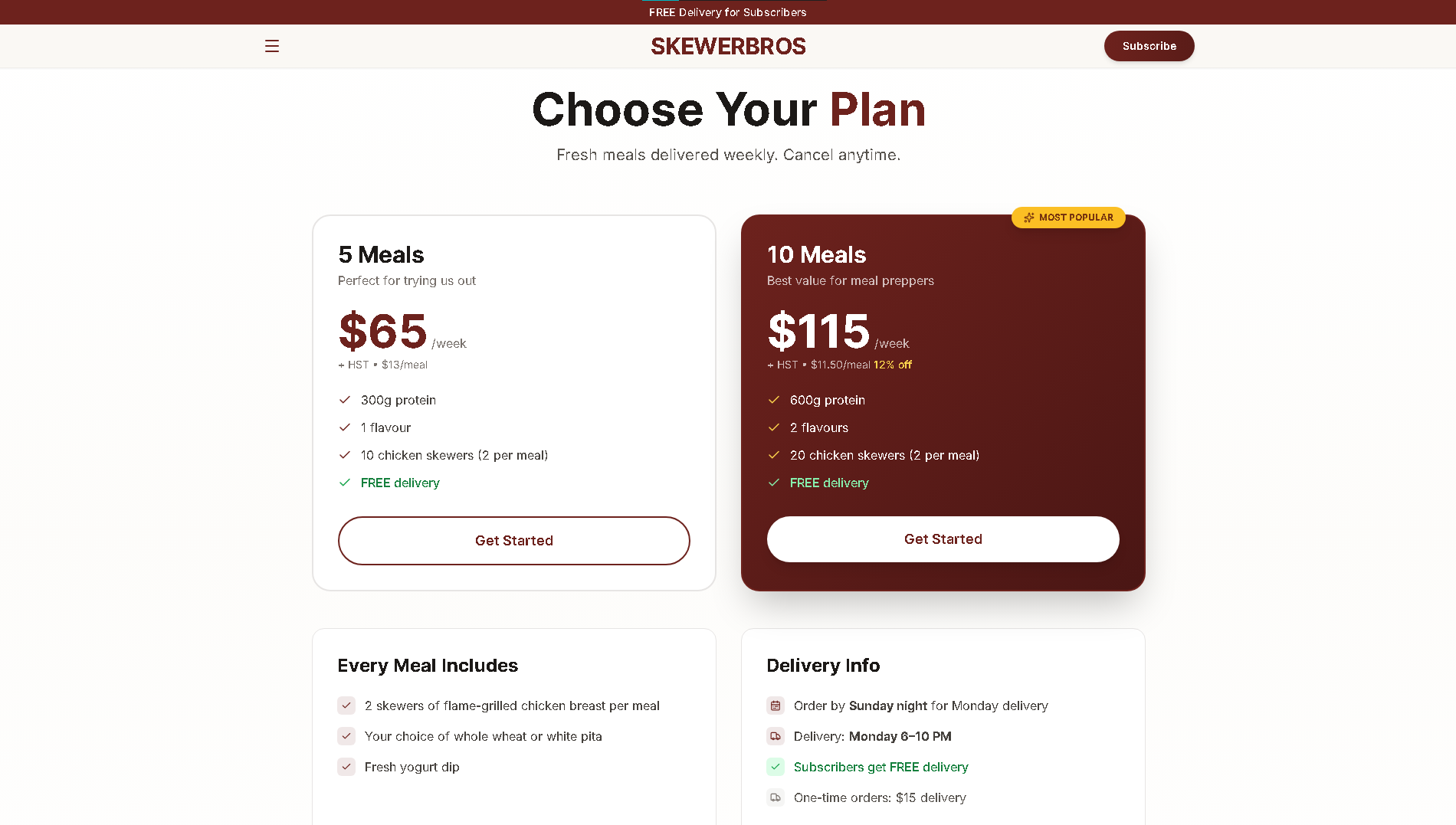1456x825 pixels.
Task: Get Started with the 10 Meals plan
Action: (x=943, y=539)
